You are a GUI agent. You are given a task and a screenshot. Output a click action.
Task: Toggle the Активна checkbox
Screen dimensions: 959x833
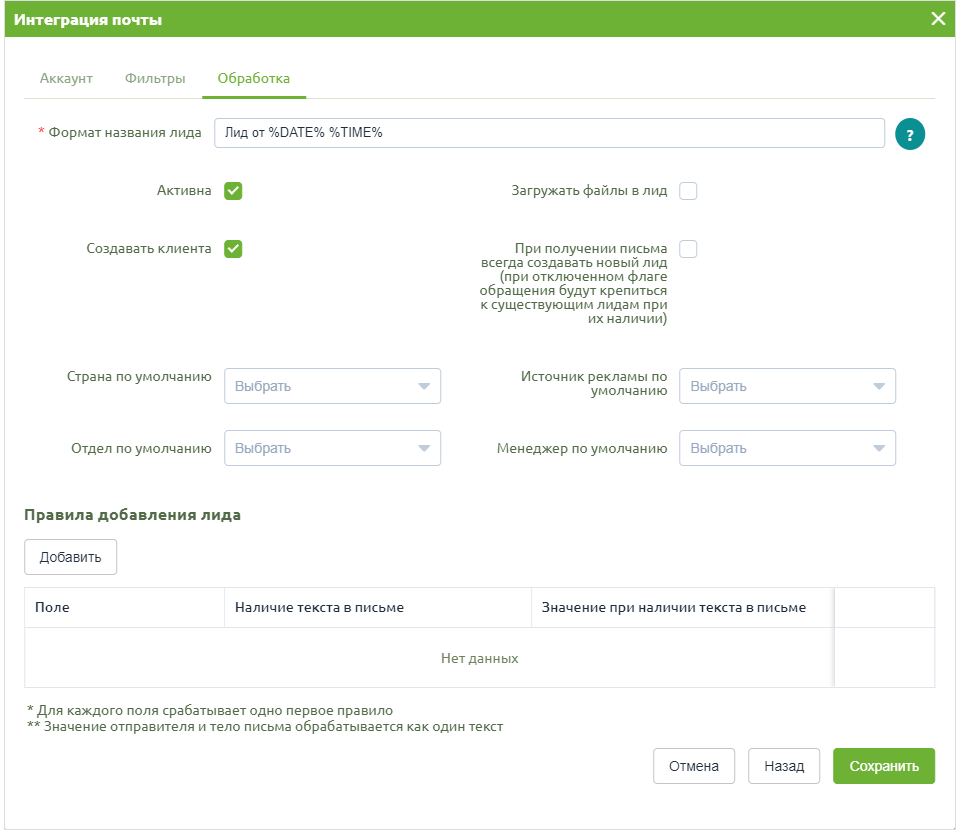(233, 191)
